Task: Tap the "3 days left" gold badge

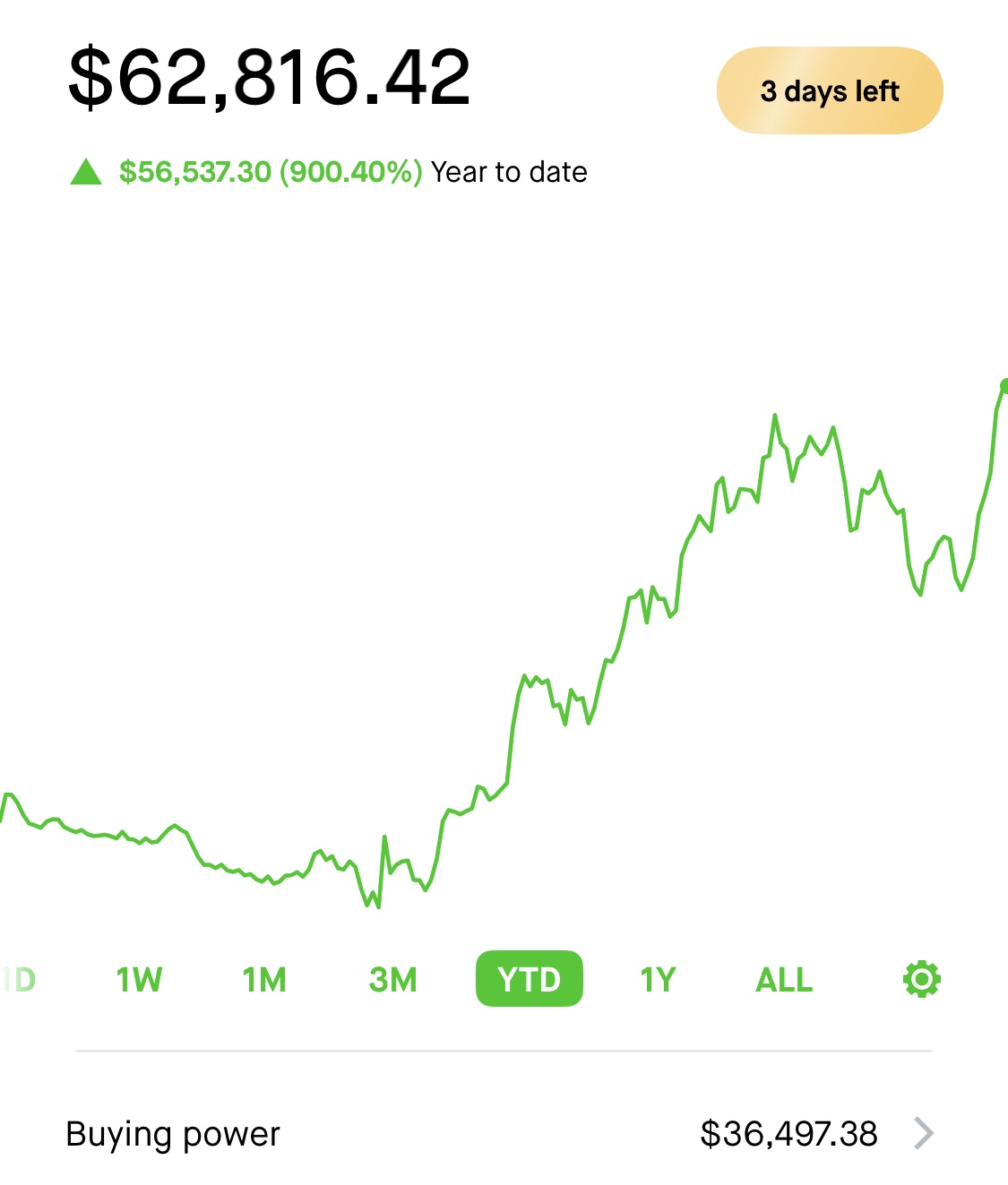Action: [830, 90]
